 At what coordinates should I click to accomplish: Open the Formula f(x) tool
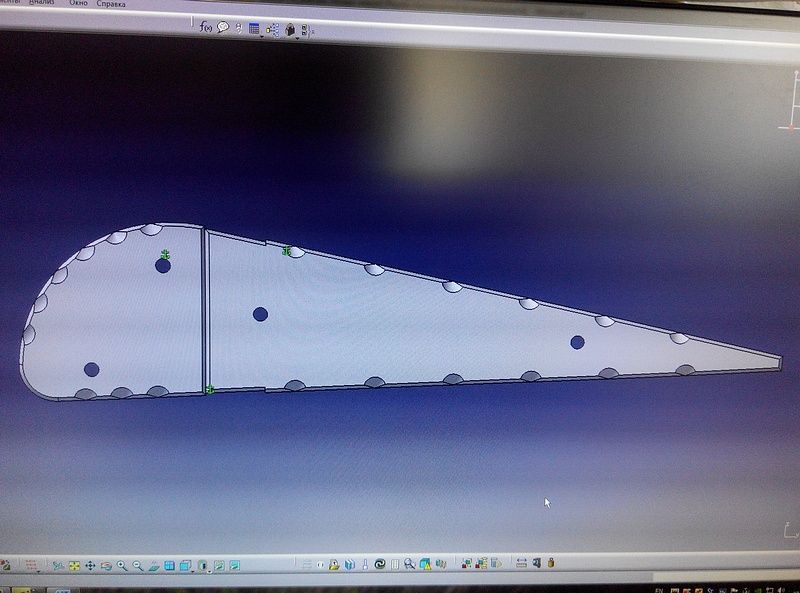point(206,27)
